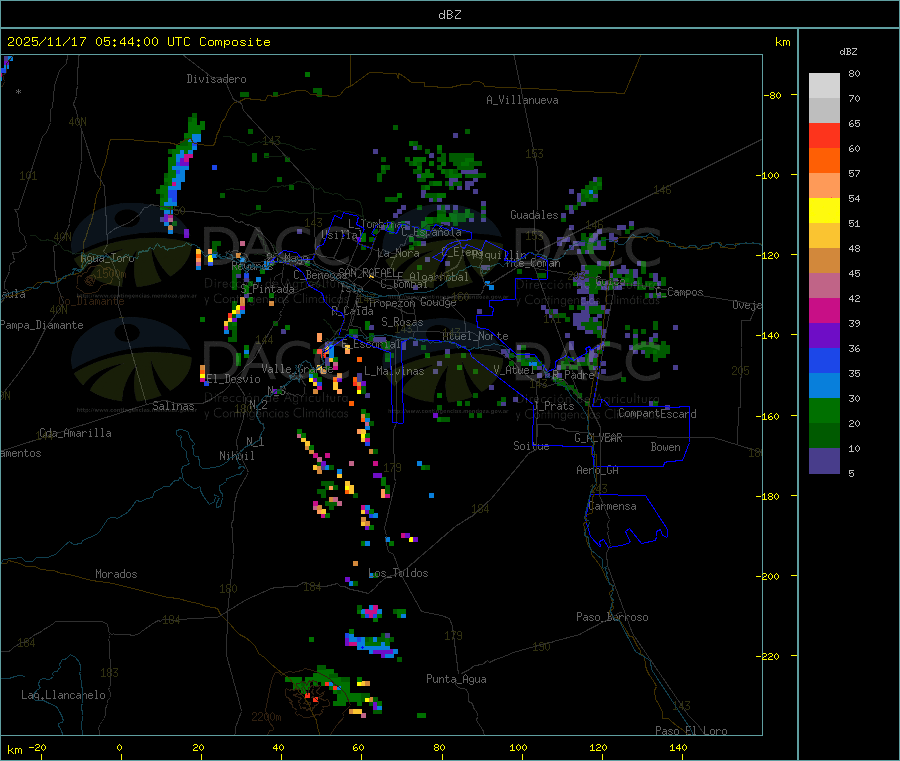Select the magenta 42 dBZ legend swatch
Screen dimensions: 900x761
(824, 310)
